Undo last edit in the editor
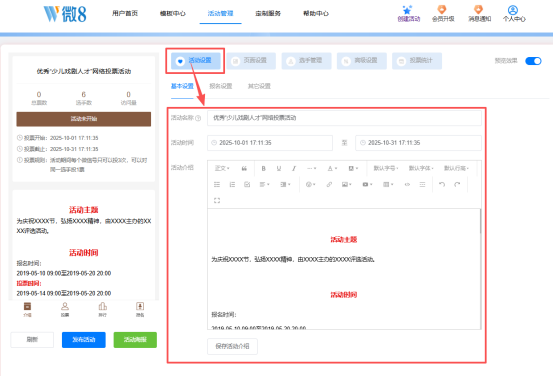The height and width of the screenshot is (377, 554). click(x=442, y=184)
